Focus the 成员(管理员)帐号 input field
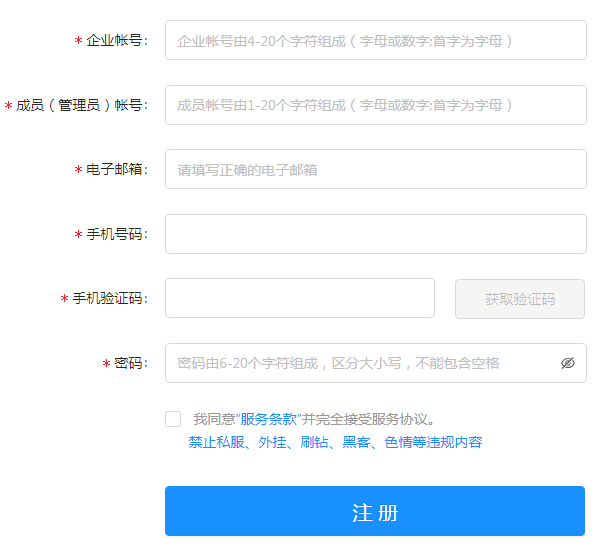 coord(376,105)
